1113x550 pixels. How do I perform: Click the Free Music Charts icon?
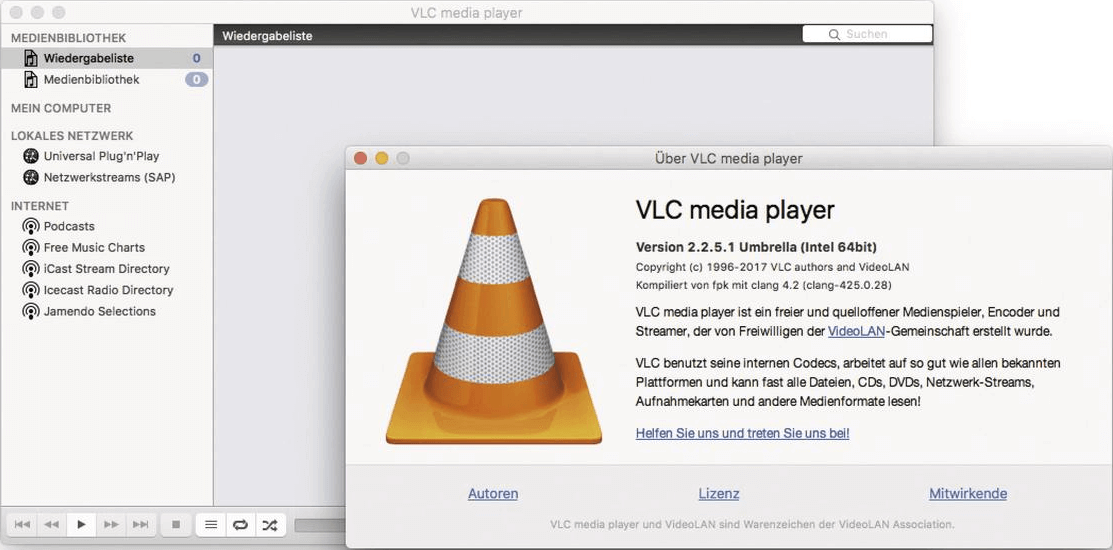coord(31,248)
